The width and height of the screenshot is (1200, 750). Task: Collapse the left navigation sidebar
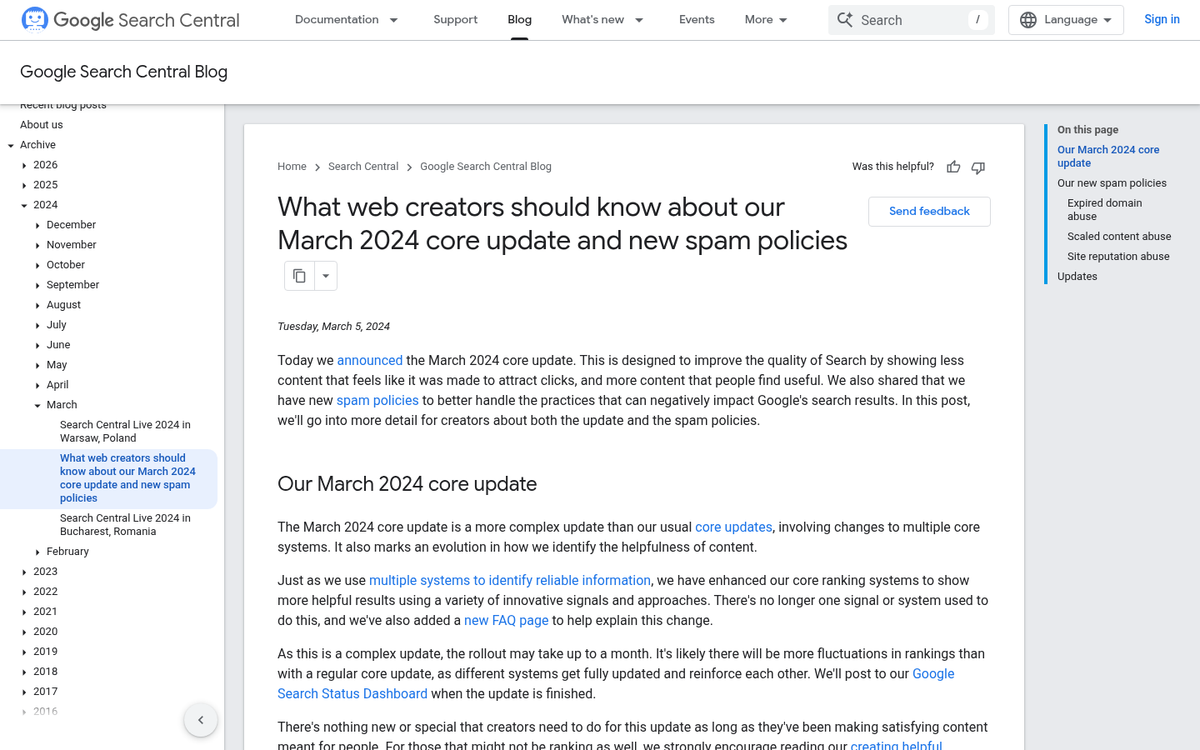tap(200, 720)
